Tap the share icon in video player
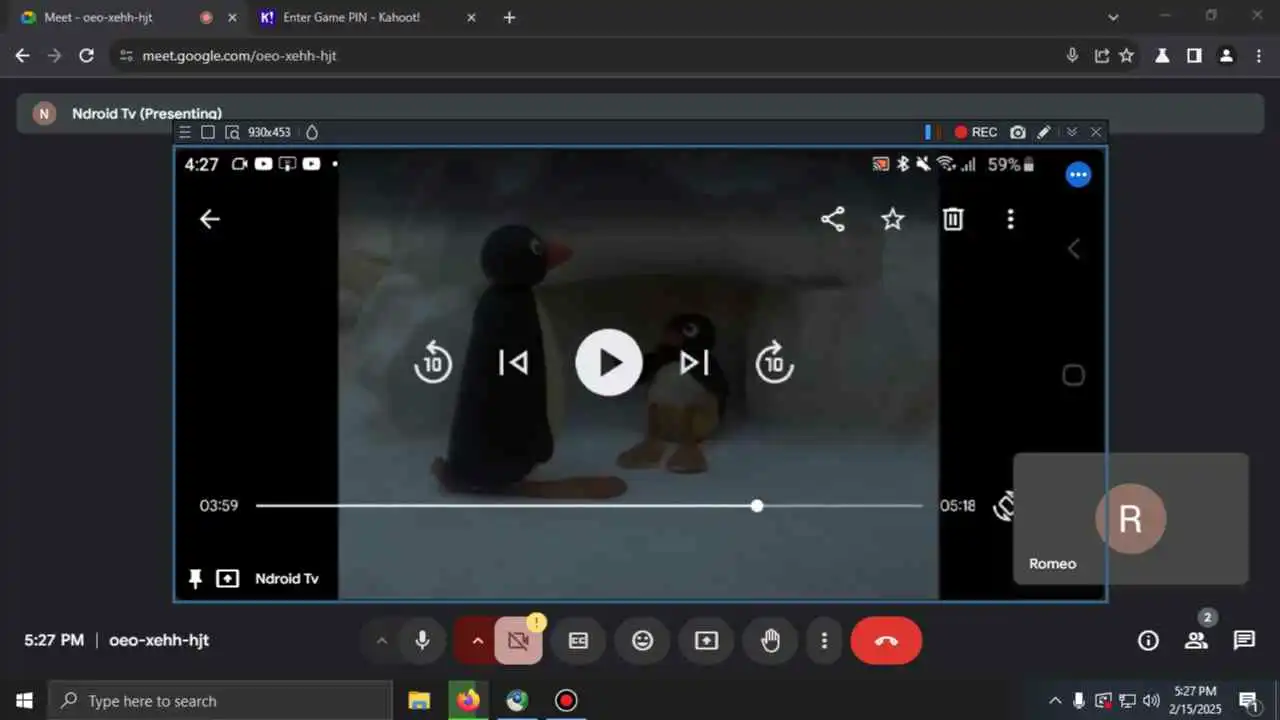This screenshot has height=720, width=1280. [x=832, y=219]
